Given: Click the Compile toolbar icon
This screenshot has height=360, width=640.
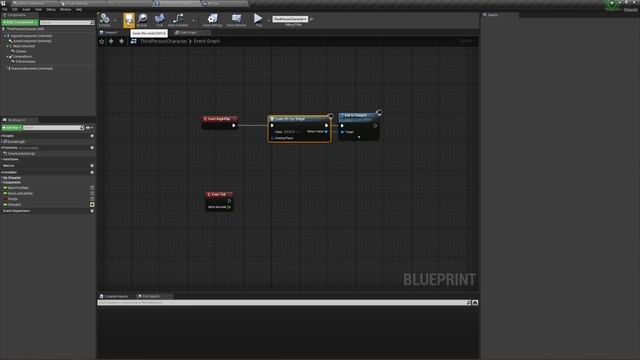Looking at the screenshot, I should pos(104,20).
